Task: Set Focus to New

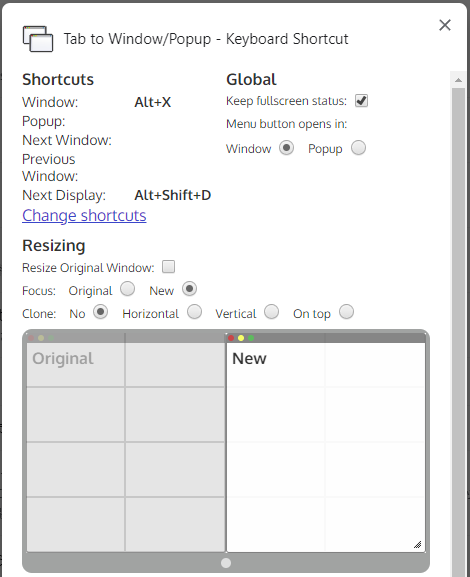Action: coord(190,289)
